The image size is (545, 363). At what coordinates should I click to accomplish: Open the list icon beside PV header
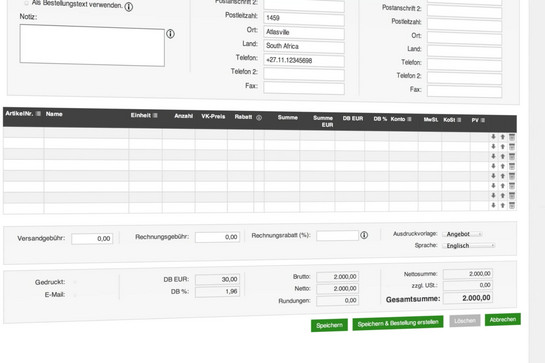tap(483, 120)
